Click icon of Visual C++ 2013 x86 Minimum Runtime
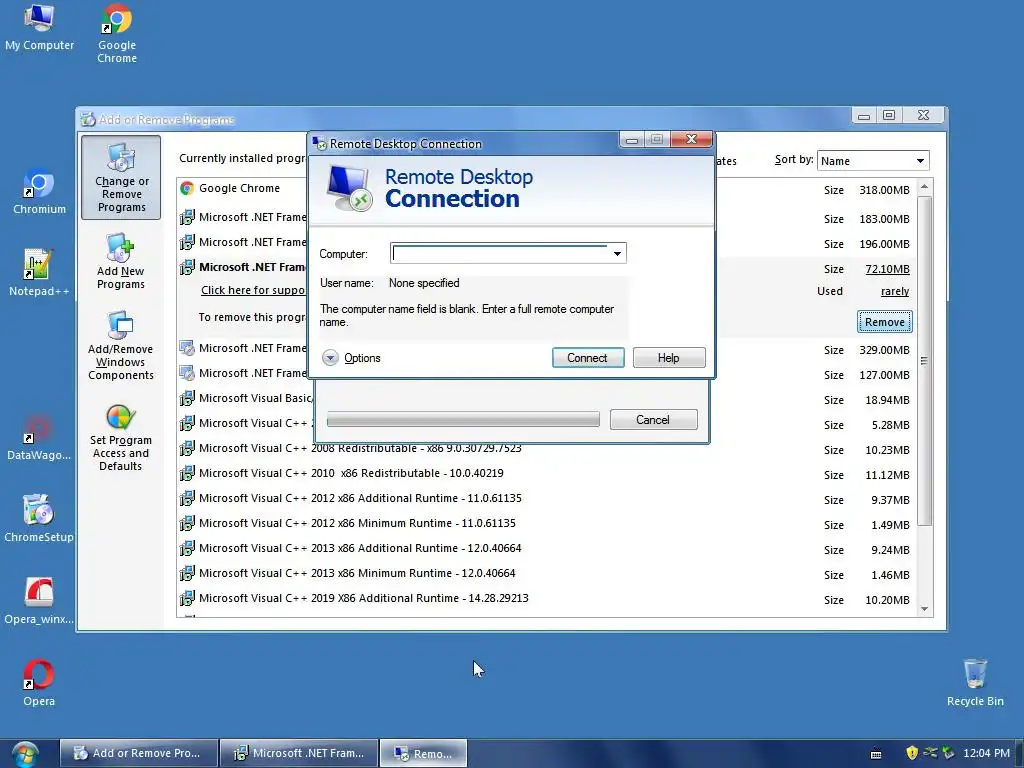This screenshot has height=768, width=1024. point(187,573)
